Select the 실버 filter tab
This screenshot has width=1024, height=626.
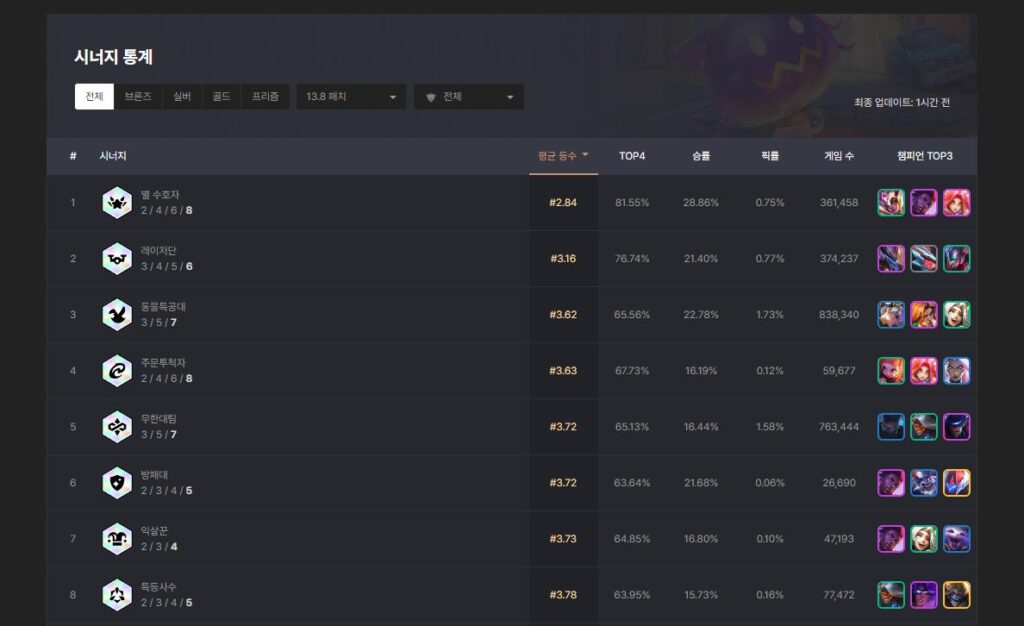click(x=182, y=97)
